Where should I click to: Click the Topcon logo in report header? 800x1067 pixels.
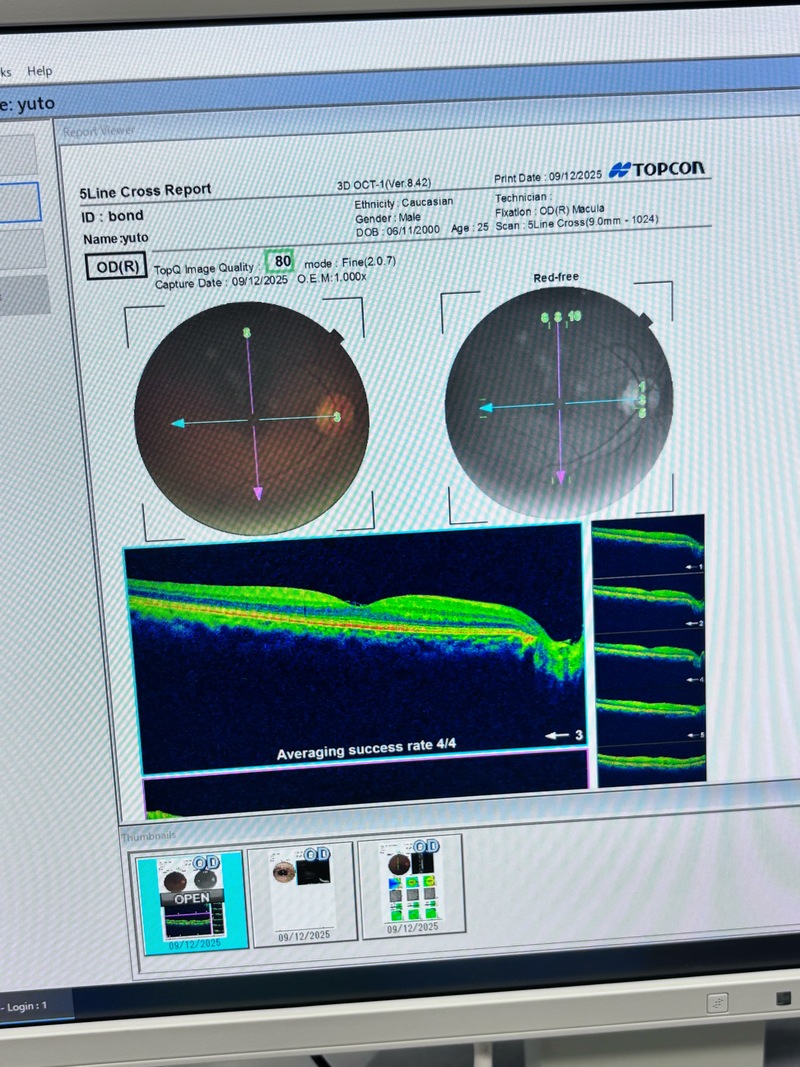[658, 169]
